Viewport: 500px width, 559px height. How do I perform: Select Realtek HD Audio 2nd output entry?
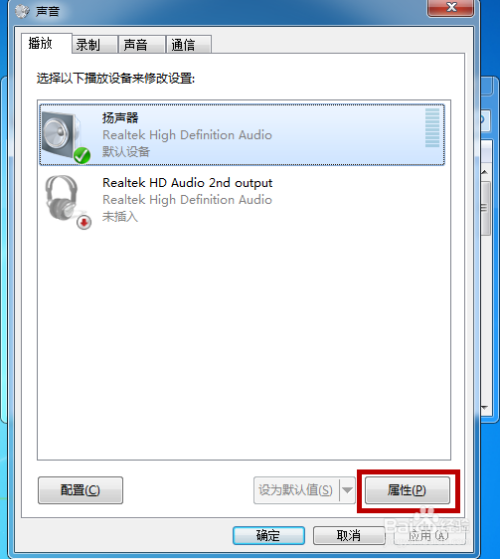242,200
